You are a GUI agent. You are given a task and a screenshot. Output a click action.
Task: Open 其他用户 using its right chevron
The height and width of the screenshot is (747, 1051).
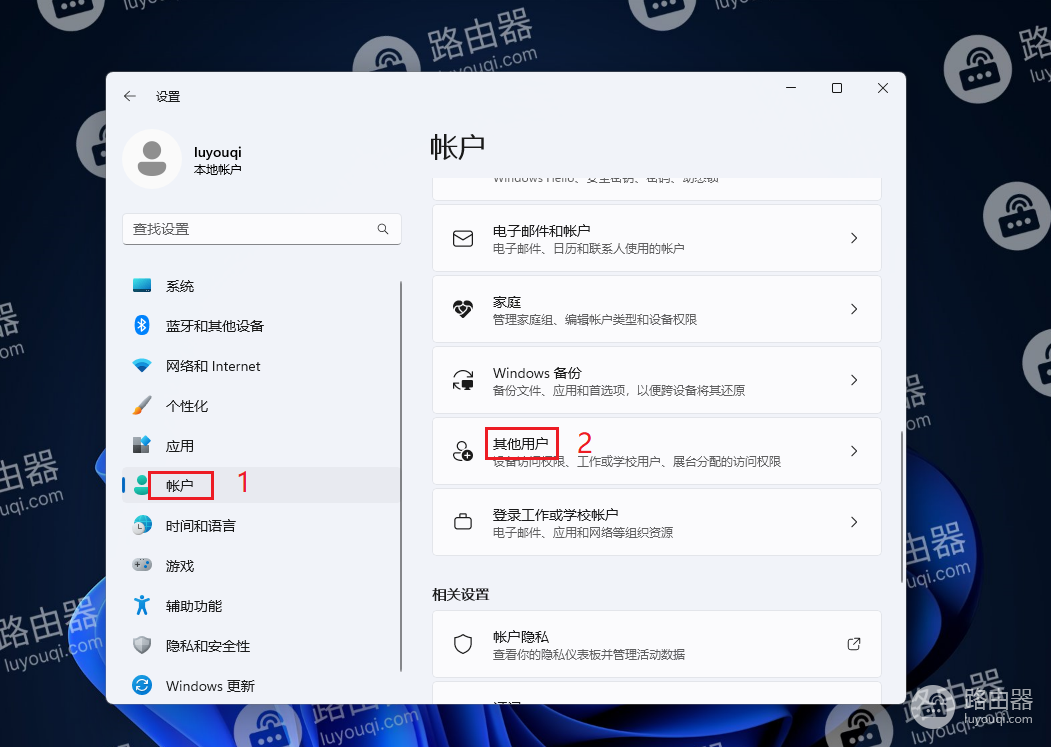click(854, 451)
